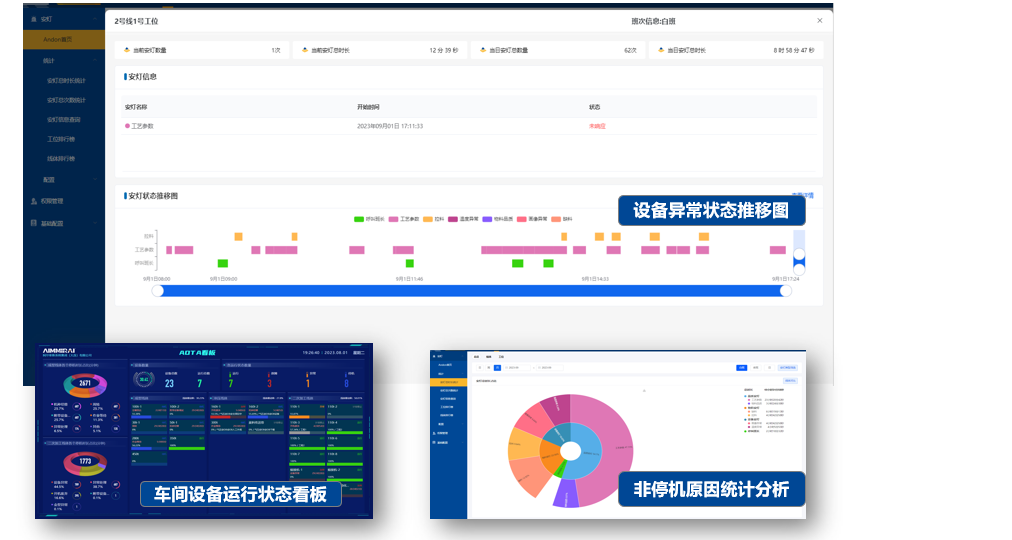
Task: Click the left handle of timeline range slider
Action: [157, 290]
